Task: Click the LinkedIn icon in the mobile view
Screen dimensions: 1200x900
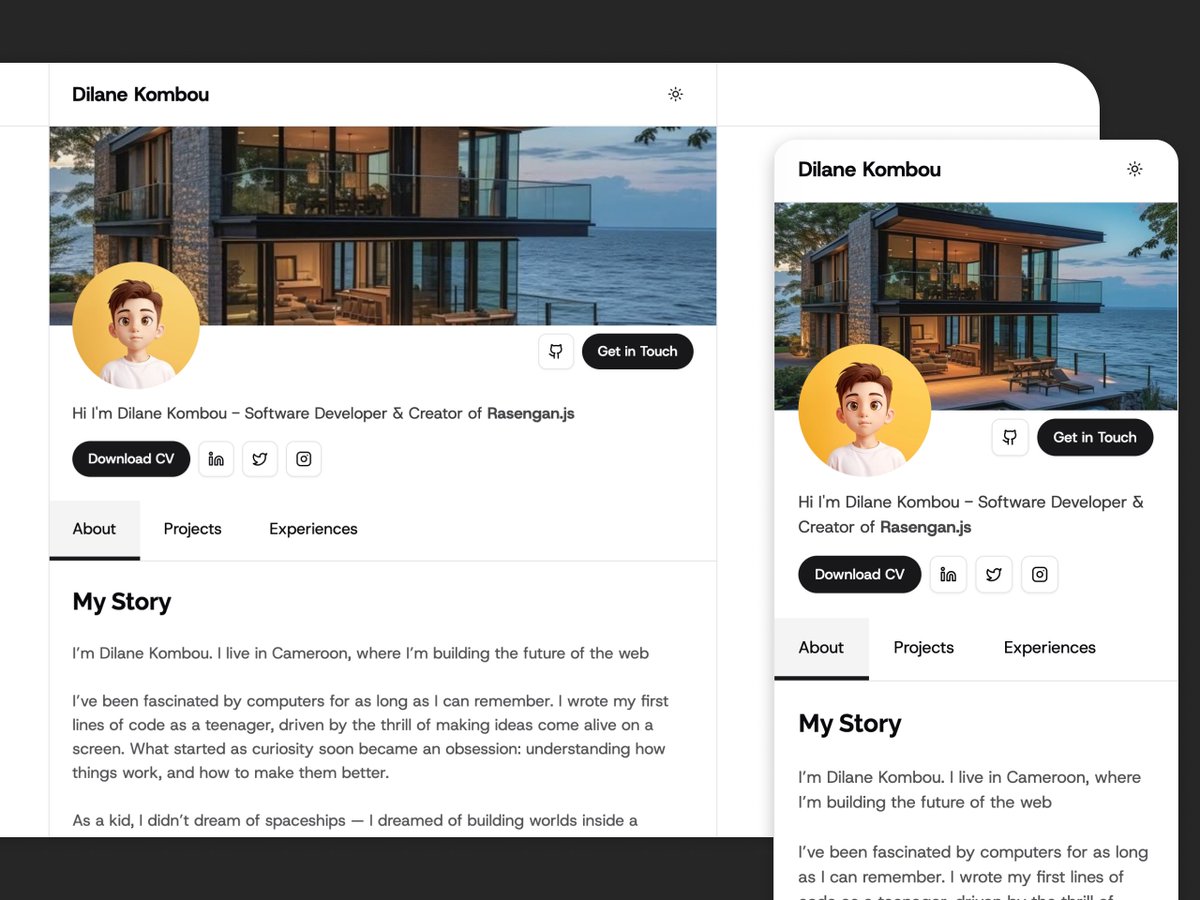Action: (948, 574)
